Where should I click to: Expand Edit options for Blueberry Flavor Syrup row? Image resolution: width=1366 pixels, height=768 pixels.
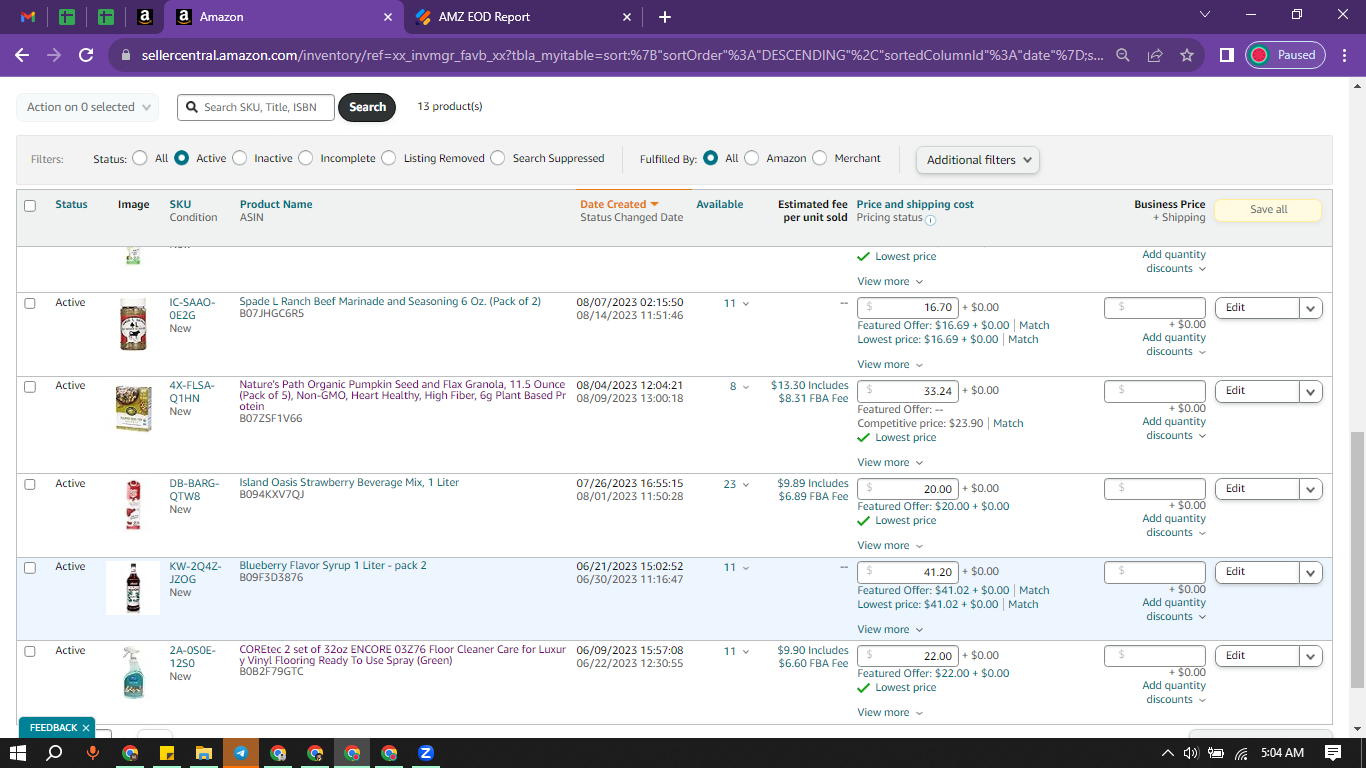(x=1311, y=572)
